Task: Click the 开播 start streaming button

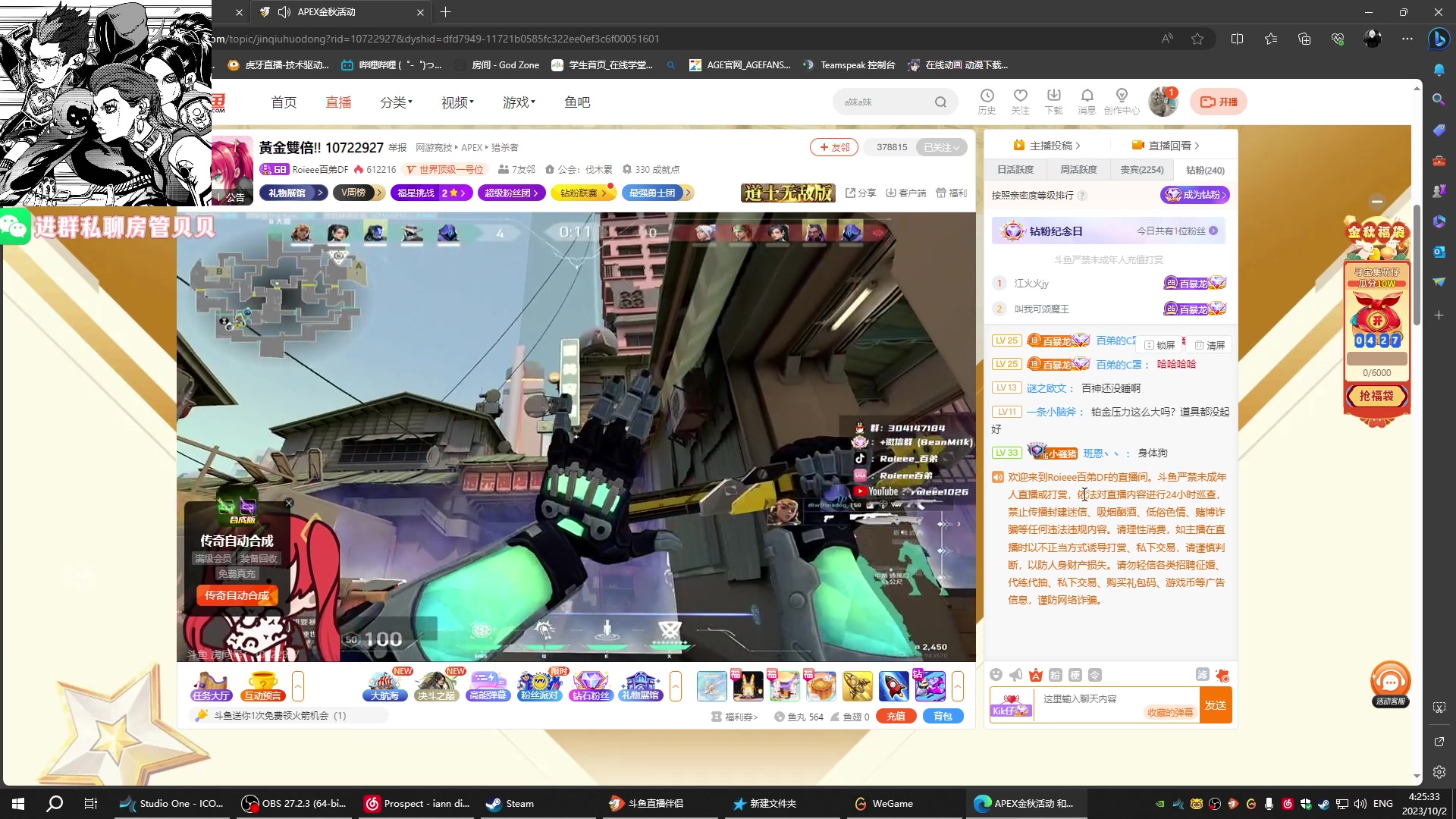Action: [1219, 102]
